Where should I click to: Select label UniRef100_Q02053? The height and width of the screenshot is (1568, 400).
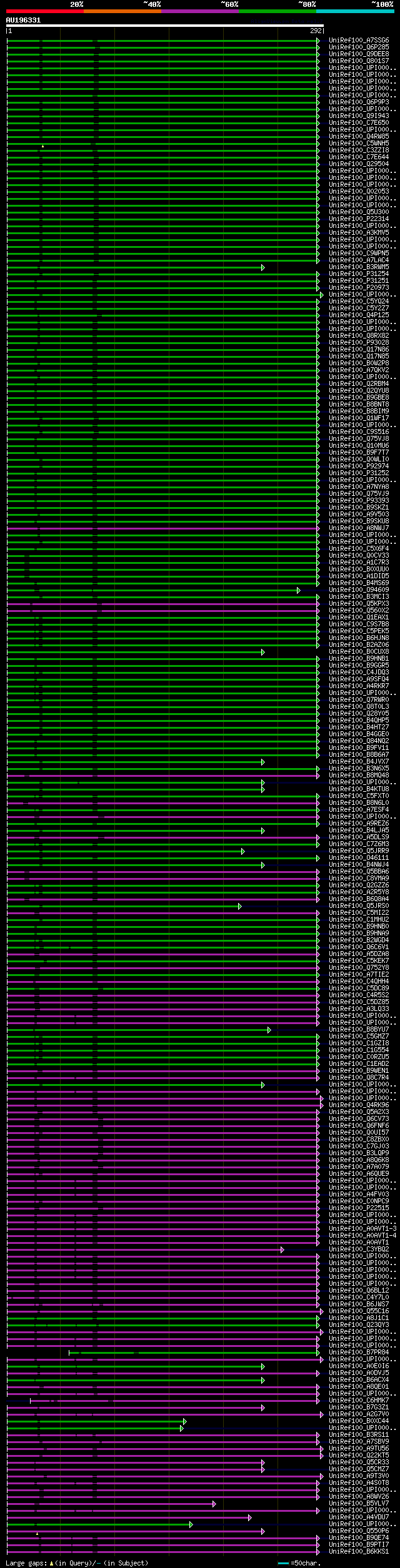359,192
